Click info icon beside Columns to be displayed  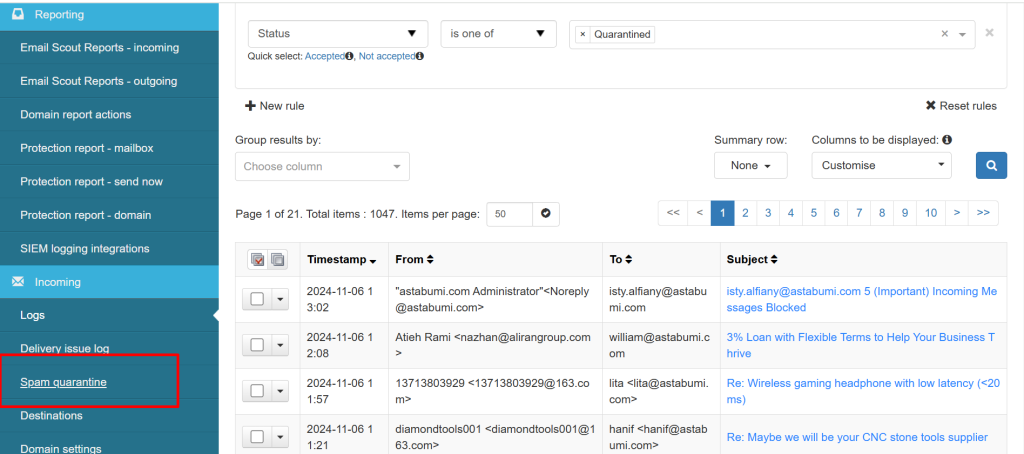[946, 140]
